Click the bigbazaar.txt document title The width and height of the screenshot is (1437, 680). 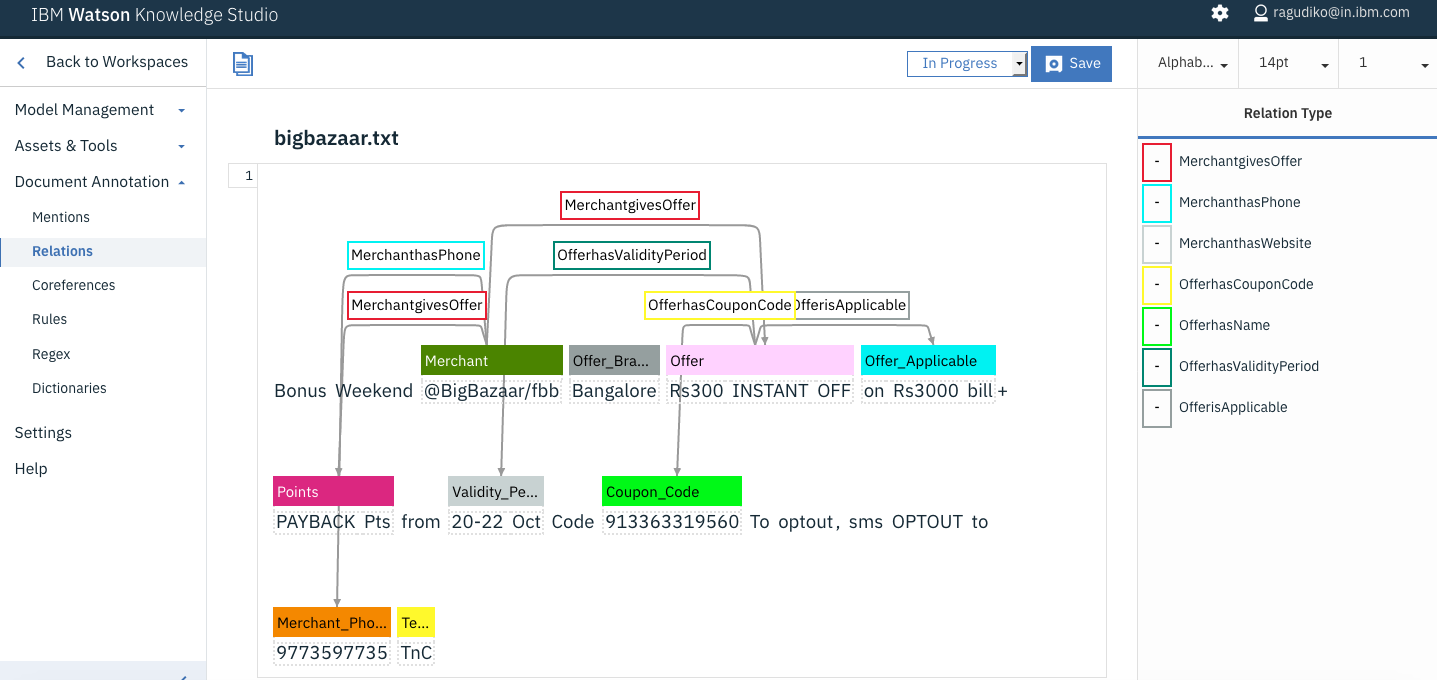336,138
